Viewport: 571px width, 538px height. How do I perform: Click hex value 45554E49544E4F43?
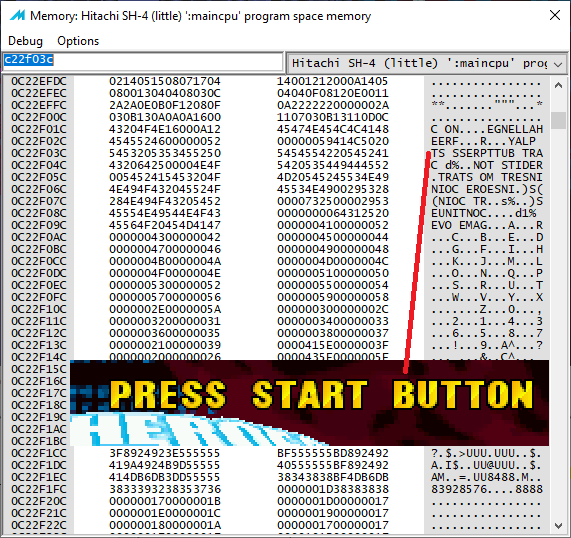coord(165,213)
